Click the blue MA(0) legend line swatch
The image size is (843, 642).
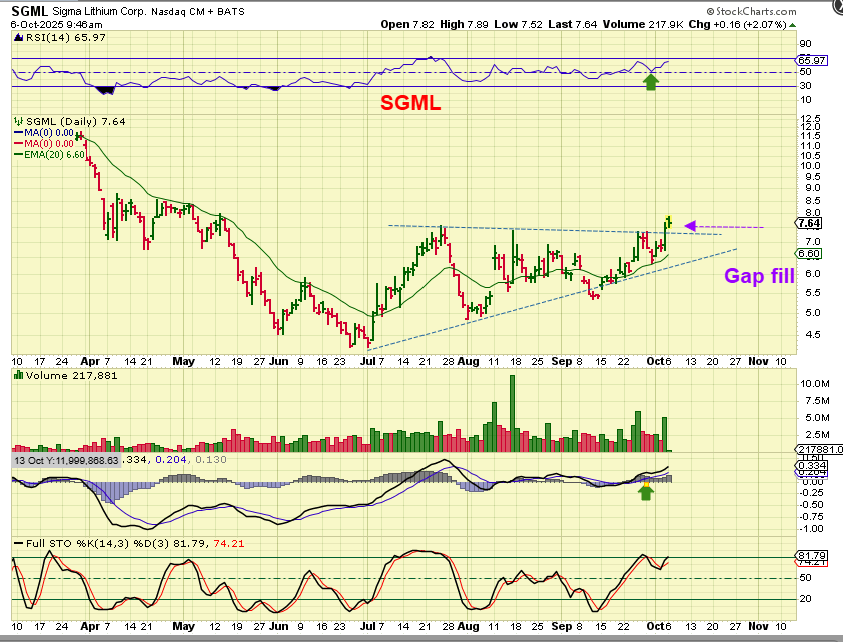point(19,133)
